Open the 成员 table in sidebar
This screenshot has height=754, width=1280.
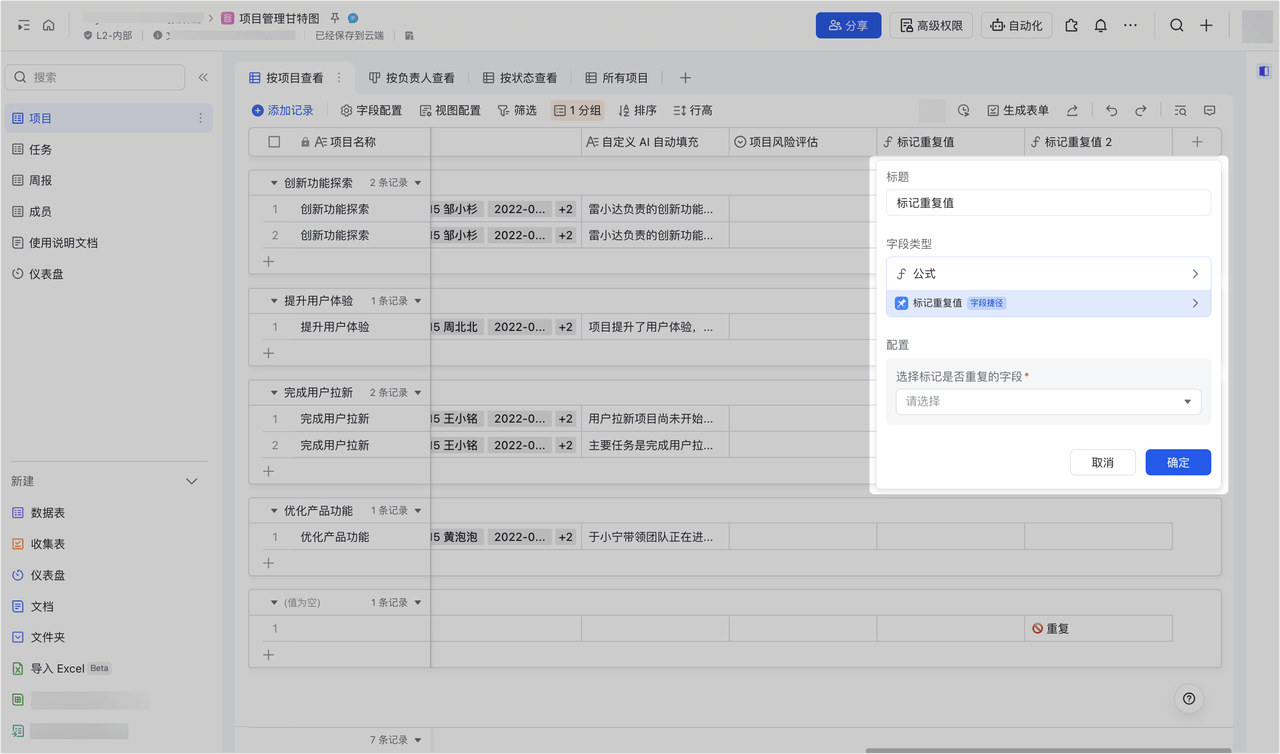pyautogui.click(x=109, y=211)
